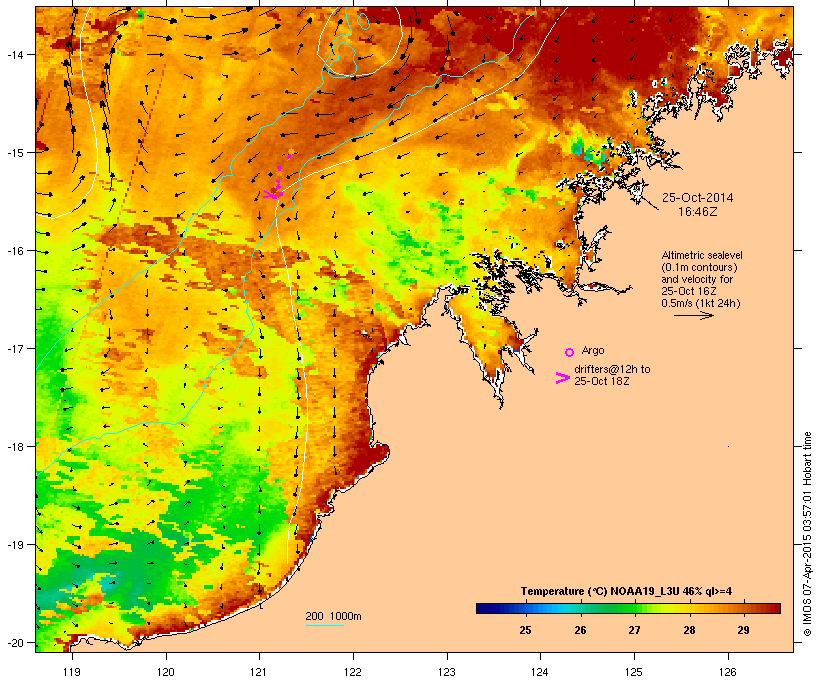Click the dark blue end of the colorbar
This screenshot has height=680, width=820.
pyautogui.click(x=481, y=608)
